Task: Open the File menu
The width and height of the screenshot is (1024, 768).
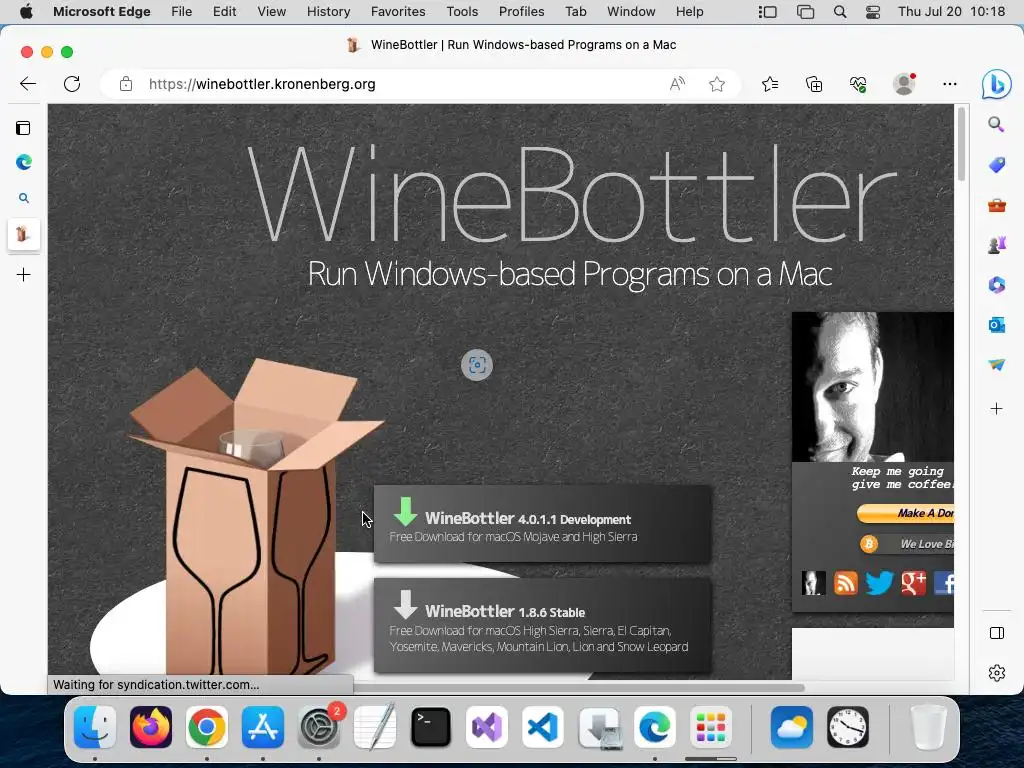Action: click(x=182, y=12)
